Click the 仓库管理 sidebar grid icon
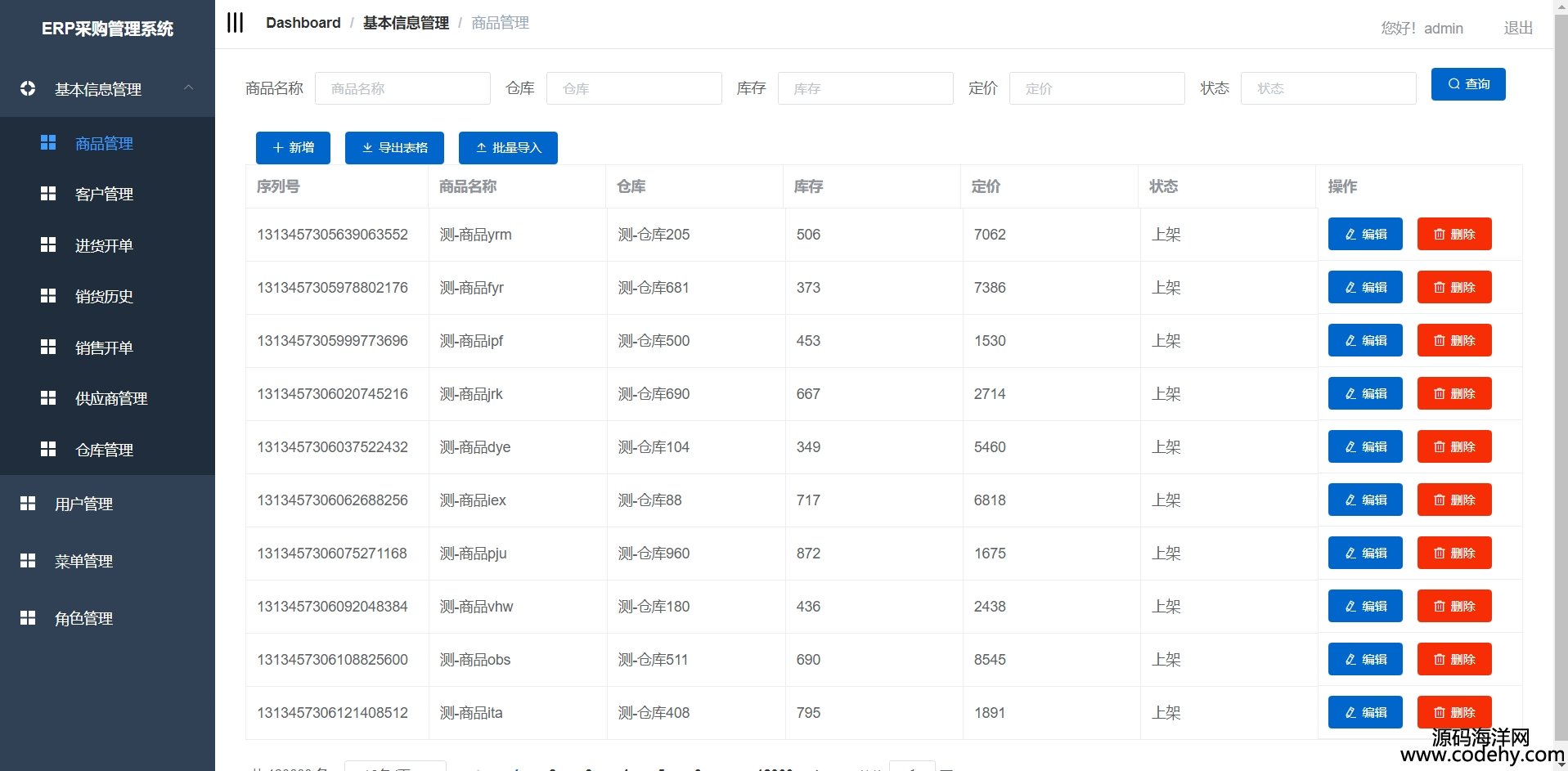Viewport: 1568px width, 771px height. [x=48, y=449]
